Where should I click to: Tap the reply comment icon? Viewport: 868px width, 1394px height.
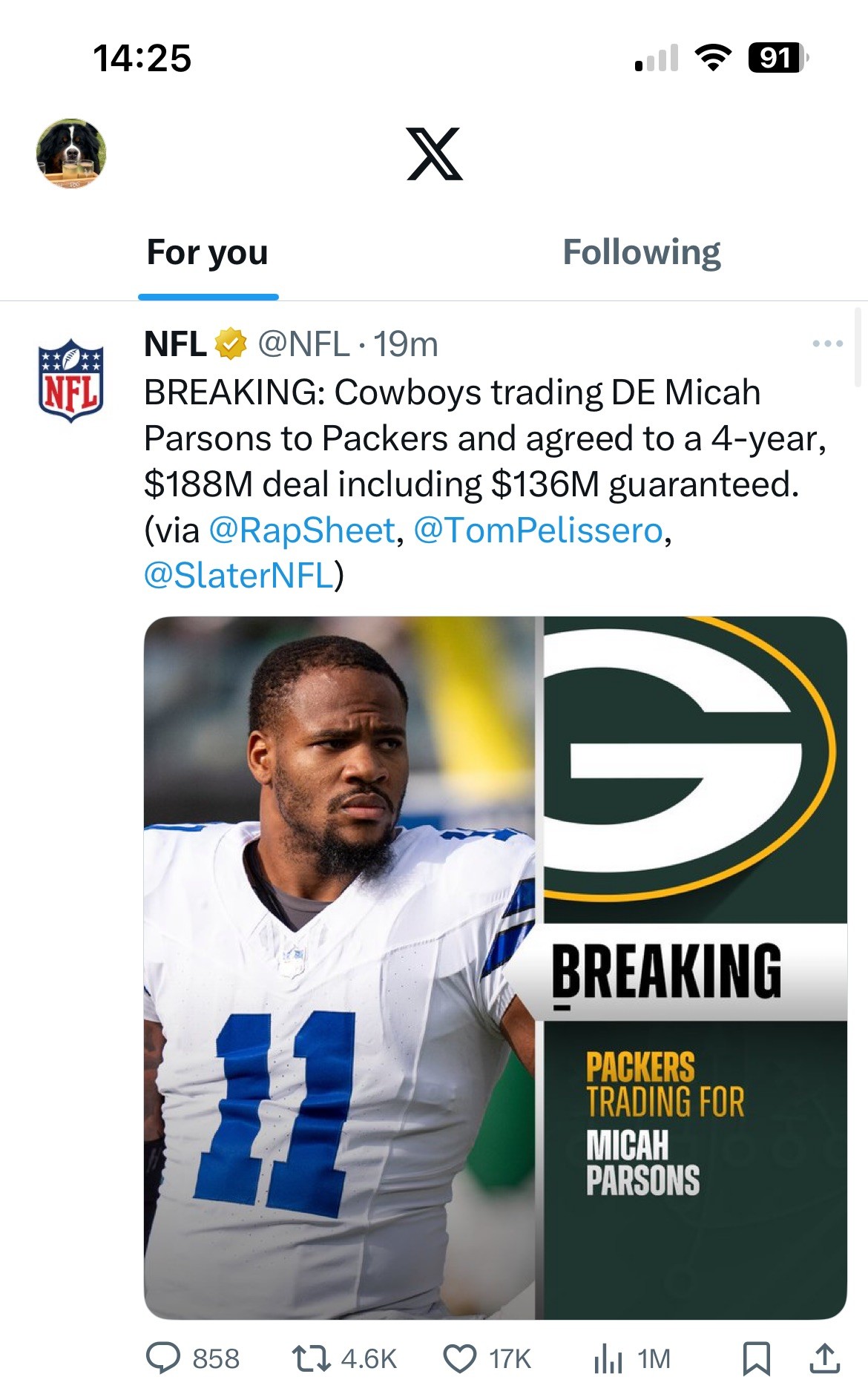pyautogui.click(x=162, y=1358)
